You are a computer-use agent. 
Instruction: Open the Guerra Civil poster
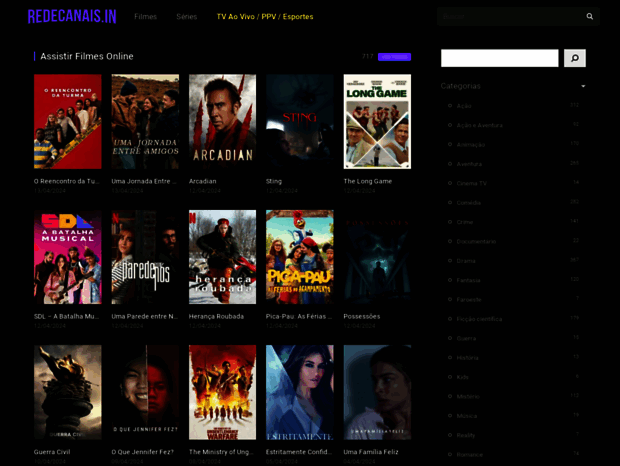click(68, 392)
